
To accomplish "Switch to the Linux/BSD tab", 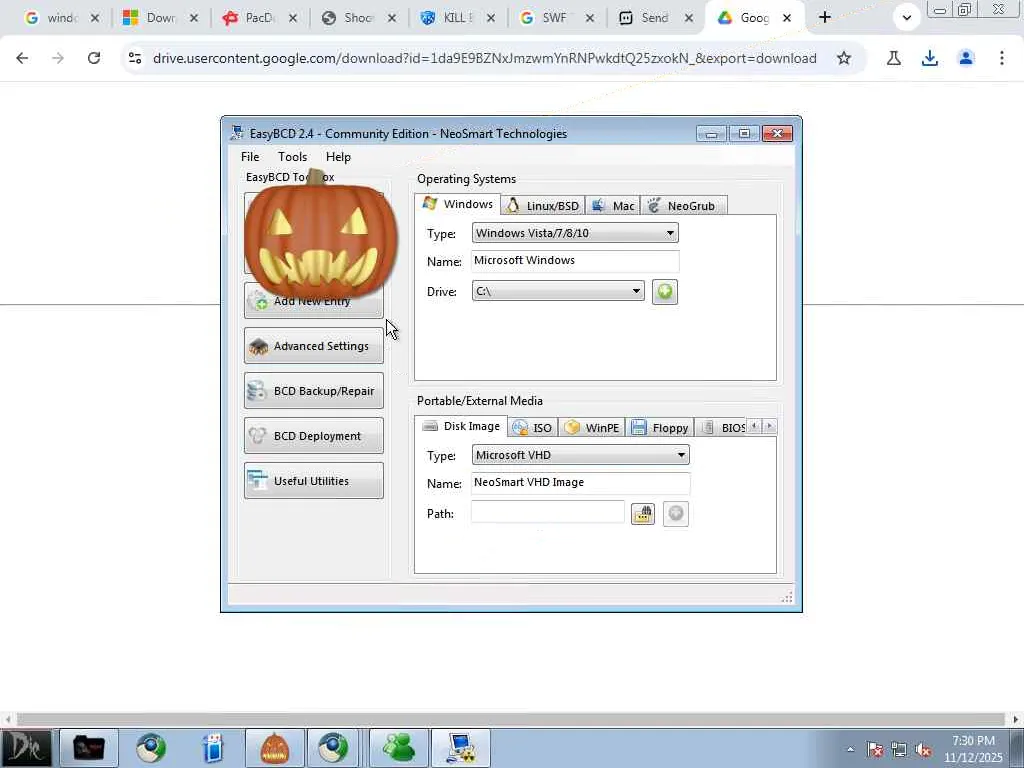I will [x=543, y=206].
